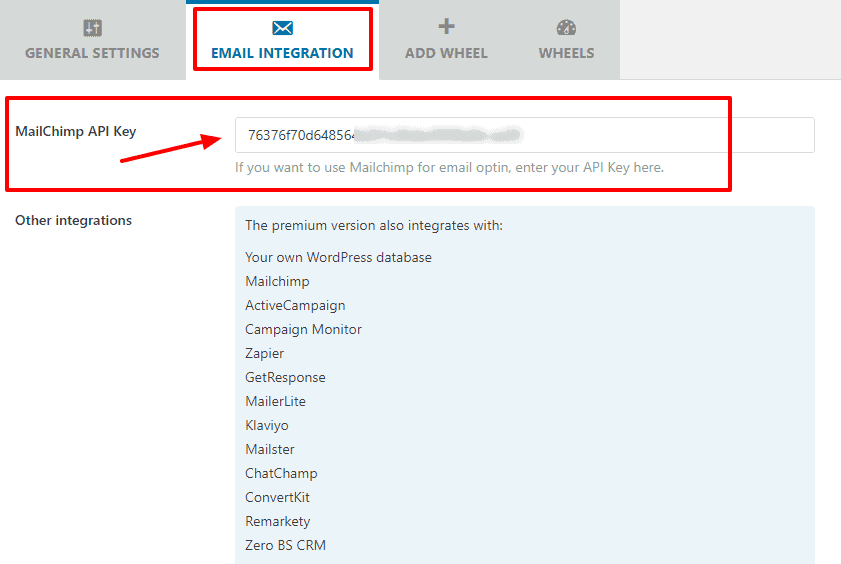Select the ActiveCampaign list entry
Screen dimensions: 841x564
(x=295, y=306)
